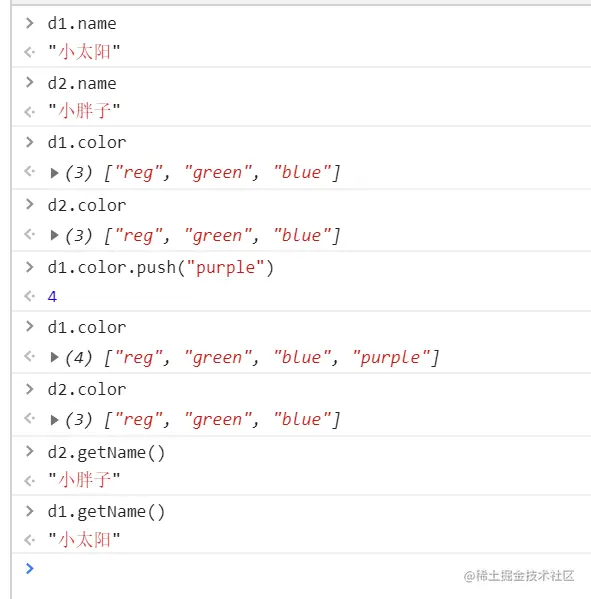
Task: Click "小太阳" string under d1.name
Action: pyautogui.click(x=84, y=52)
